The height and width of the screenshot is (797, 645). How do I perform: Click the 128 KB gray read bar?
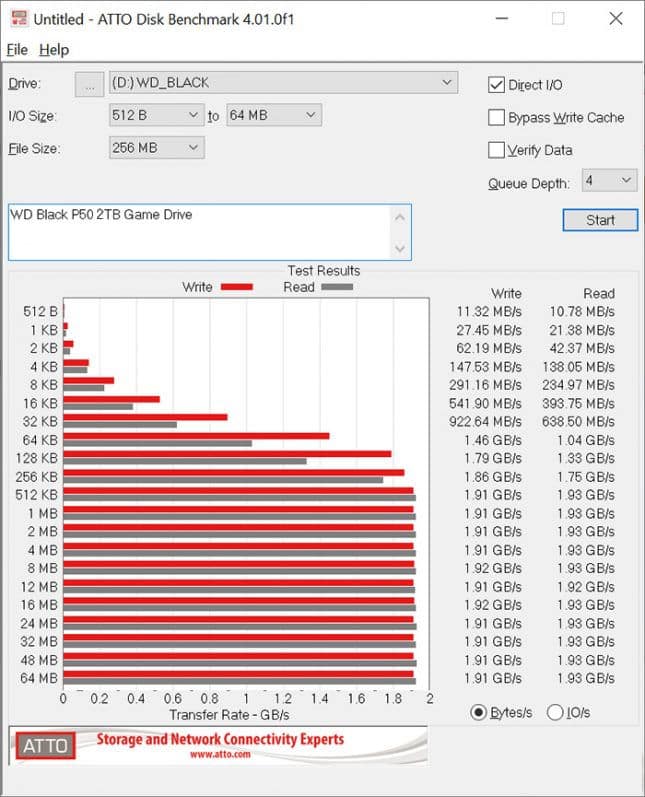(185, 462)
